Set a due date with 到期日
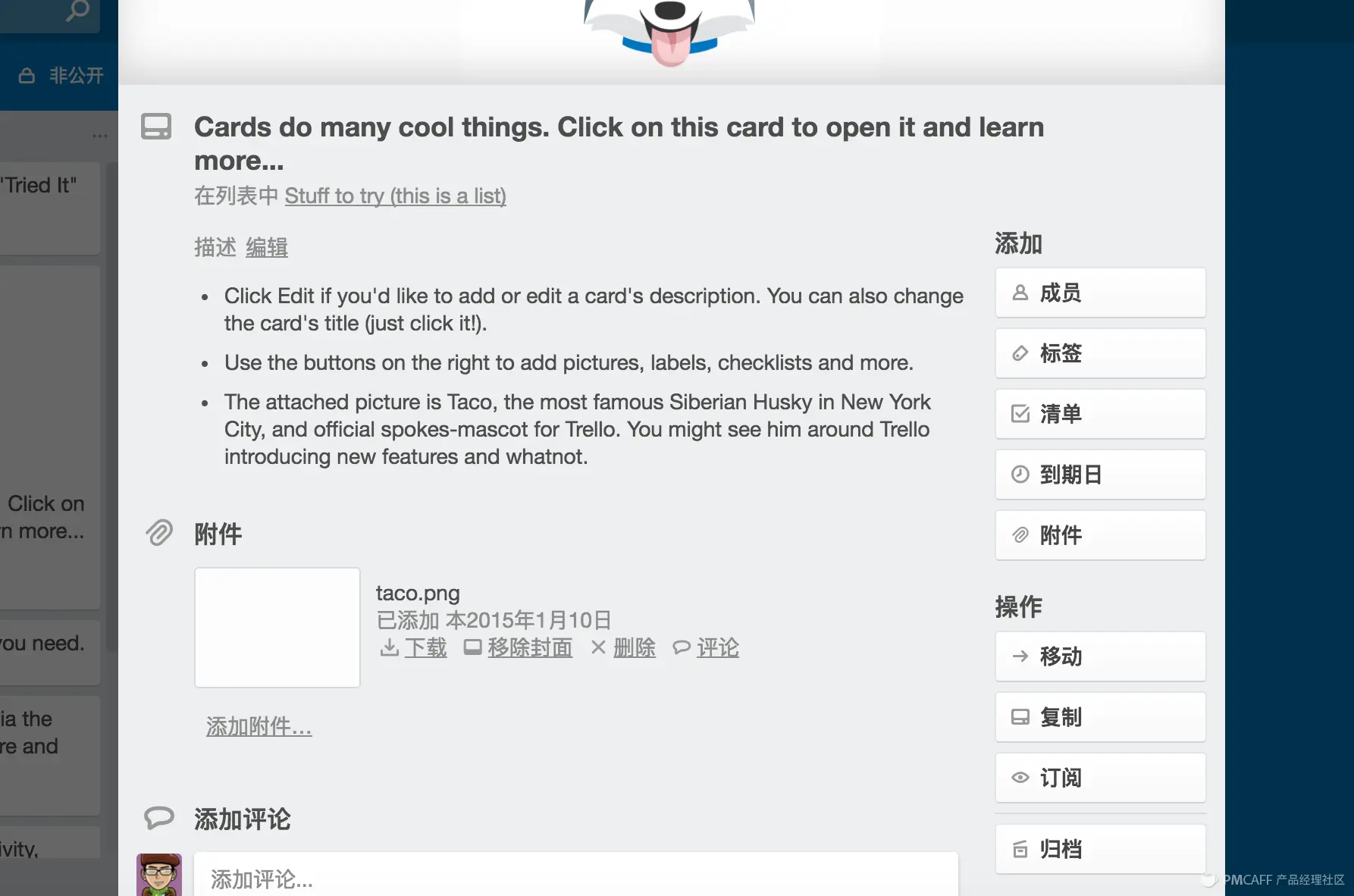 1100,475
